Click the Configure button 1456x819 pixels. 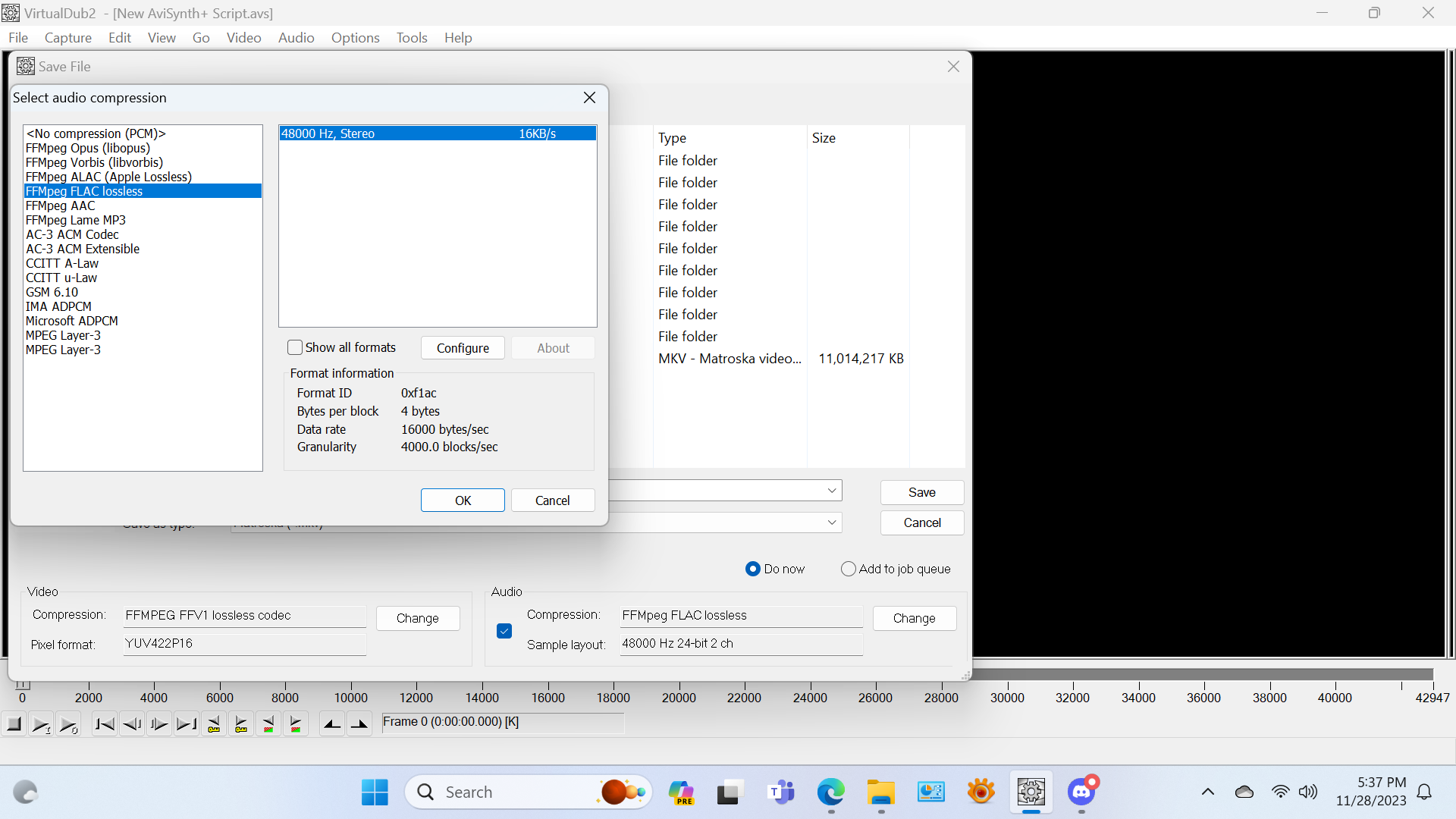463,348
